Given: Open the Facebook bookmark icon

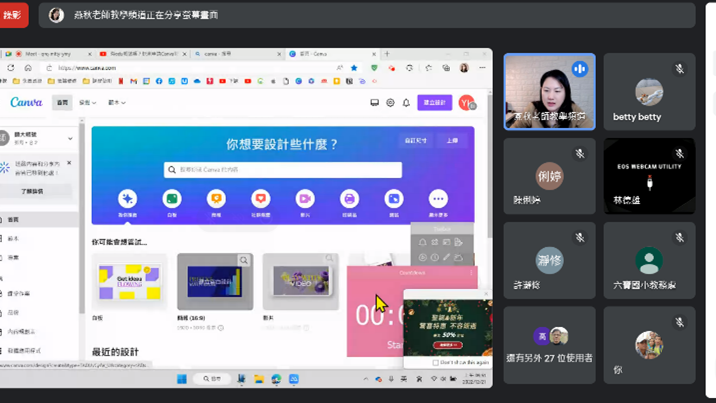Looking at the screenshot, I should click(159, 81).
